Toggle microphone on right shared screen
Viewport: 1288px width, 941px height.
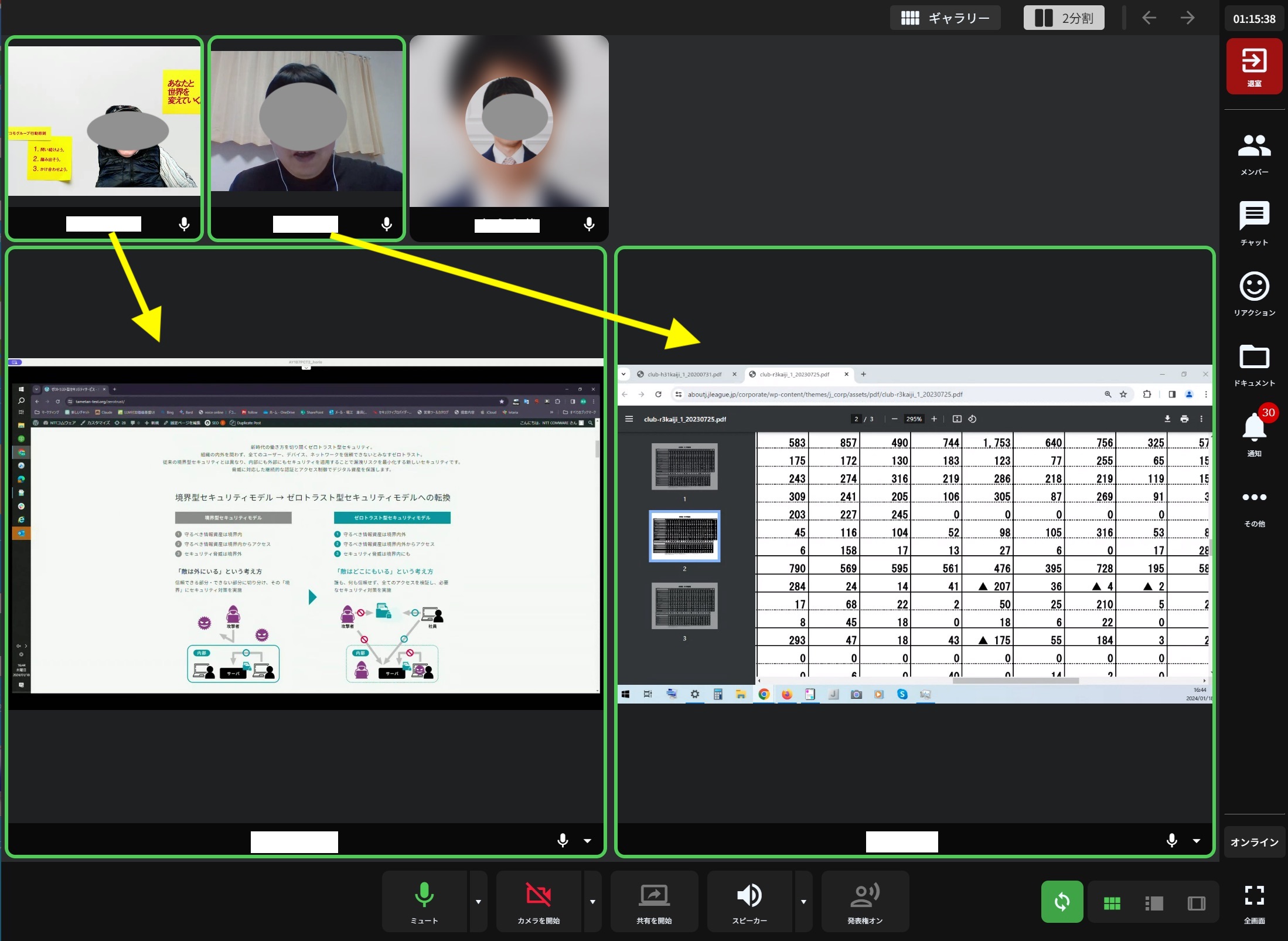[x=1171, y=841]
